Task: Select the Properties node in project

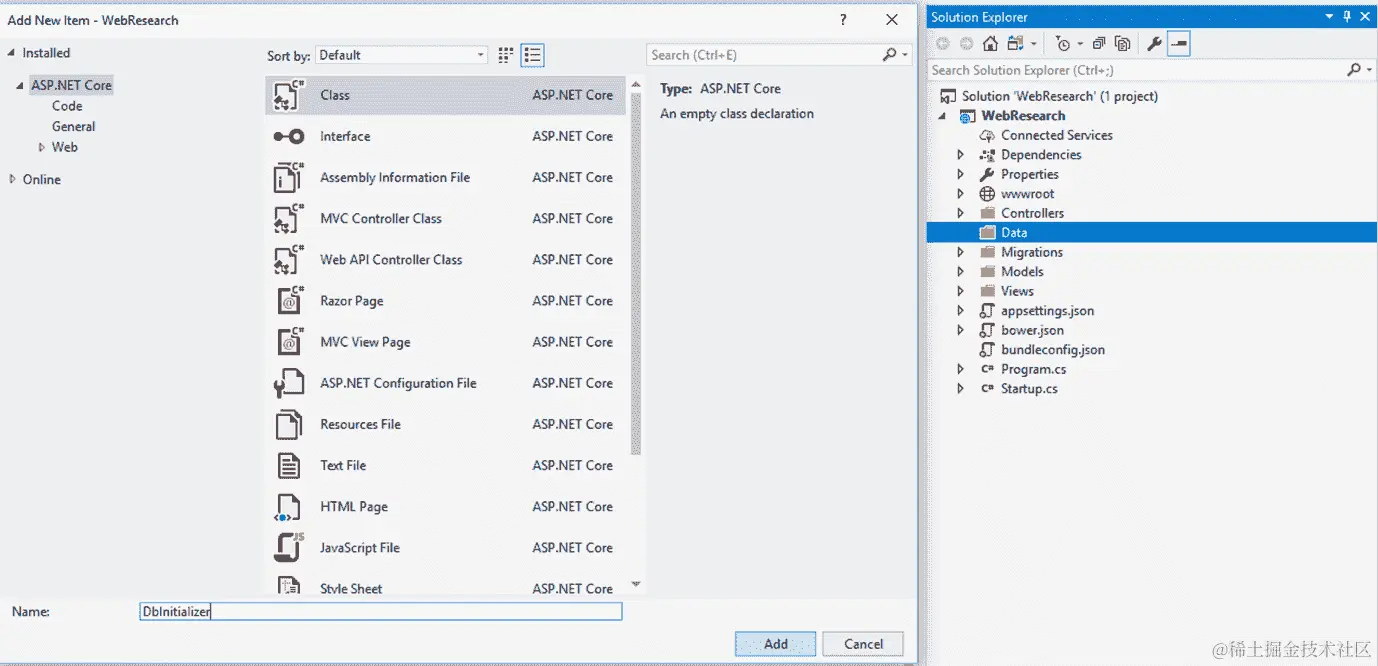Action: 1030,174
